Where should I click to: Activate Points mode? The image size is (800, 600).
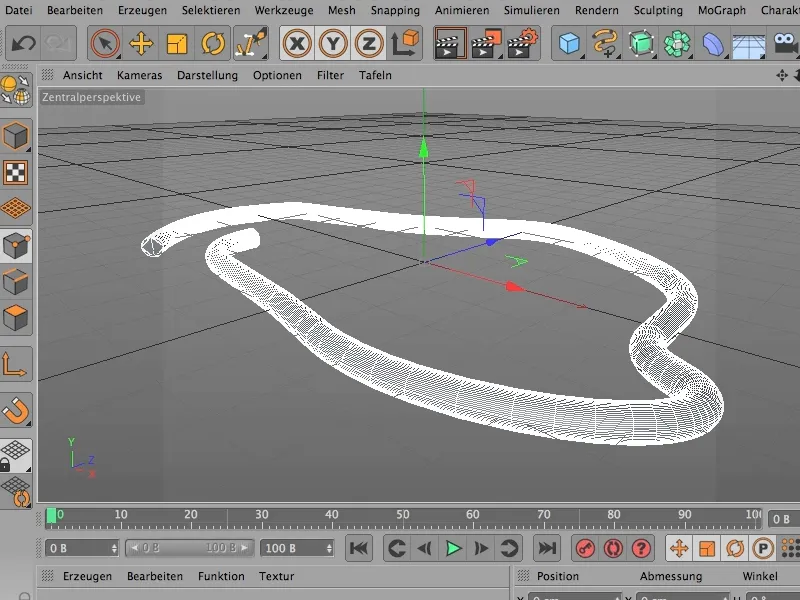coord(16,246)
